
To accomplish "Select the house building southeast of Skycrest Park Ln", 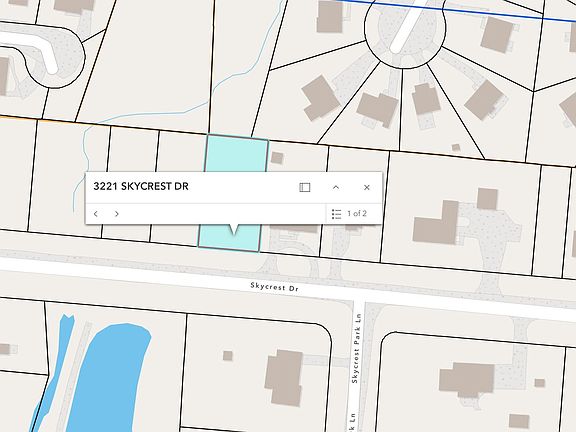I will (467, 380).
